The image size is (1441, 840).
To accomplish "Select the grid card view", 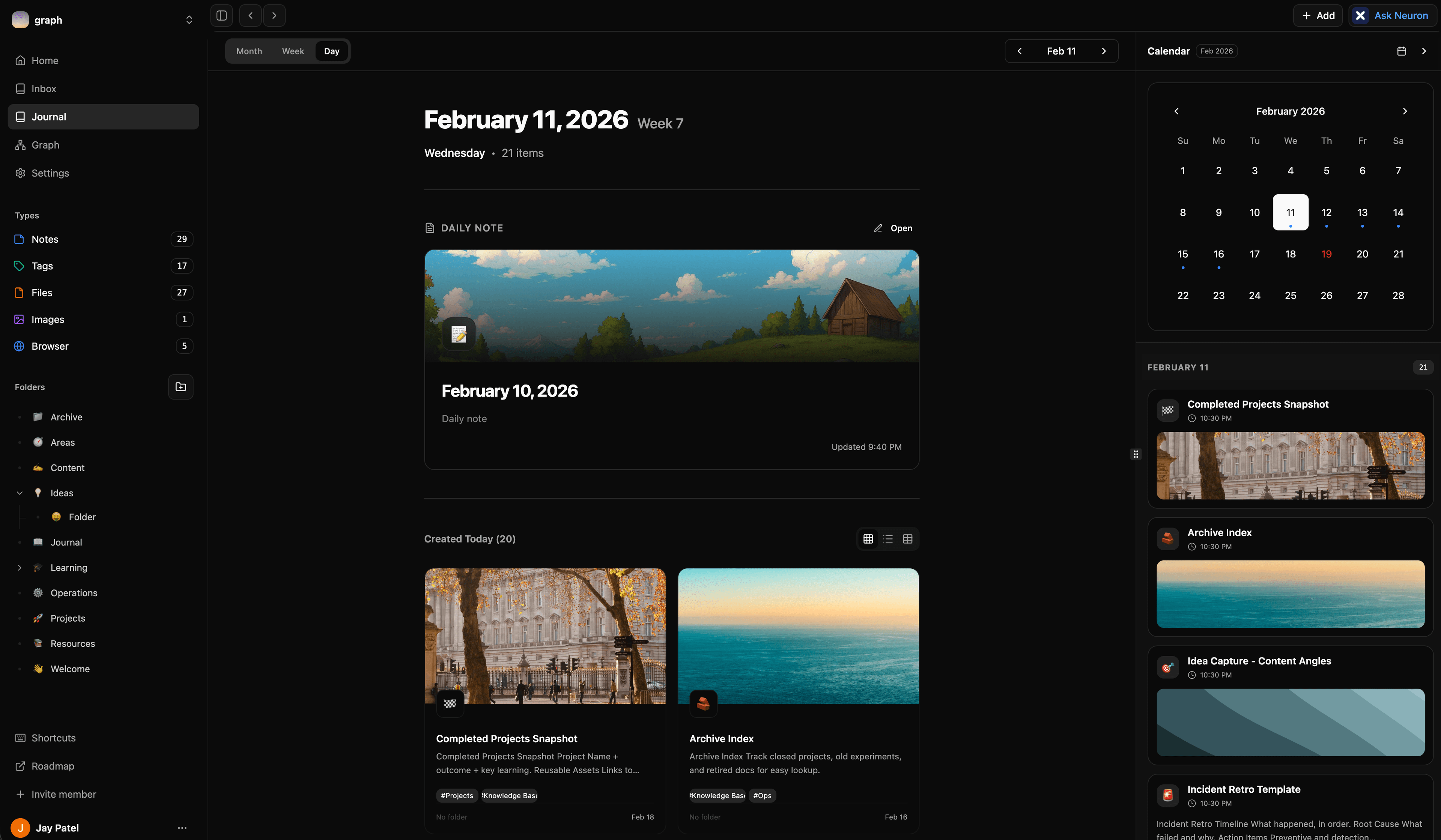I will point(868,539).
